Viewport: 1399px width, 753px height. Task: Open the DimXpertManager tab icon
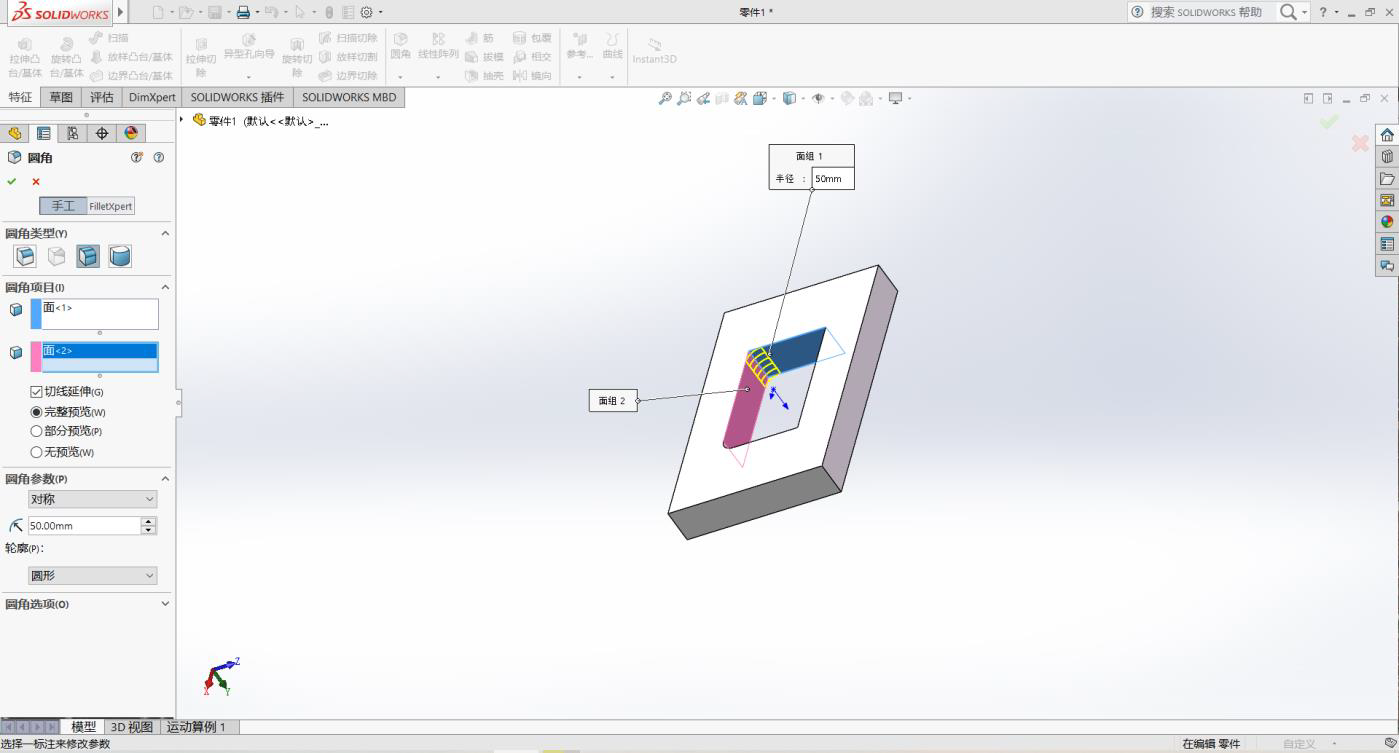[102, 133]
